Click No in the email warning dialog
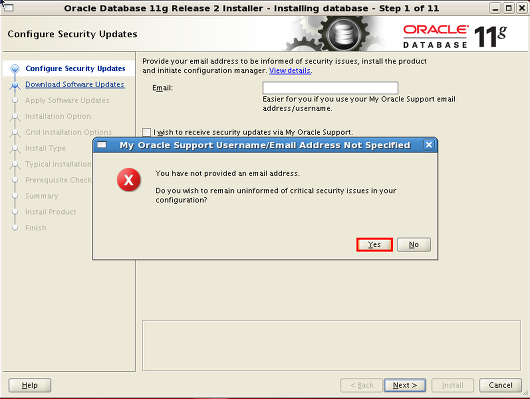This screenshot has height=399, width=530. pos(414,244)
